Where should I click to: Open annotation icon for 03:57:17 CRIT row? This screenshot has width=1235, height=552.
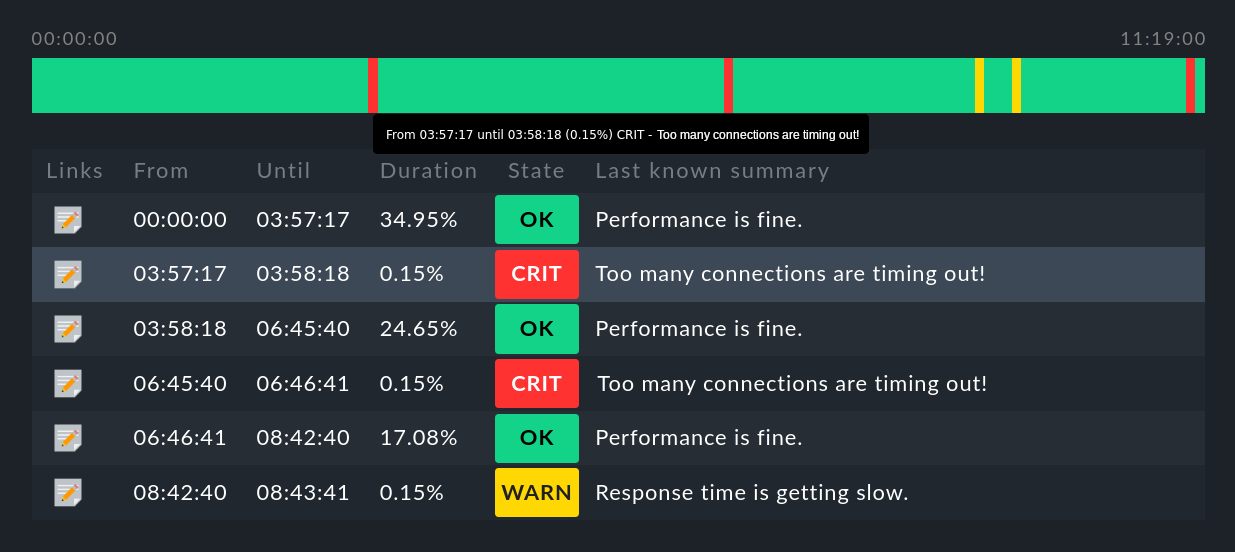coord(68,274)
